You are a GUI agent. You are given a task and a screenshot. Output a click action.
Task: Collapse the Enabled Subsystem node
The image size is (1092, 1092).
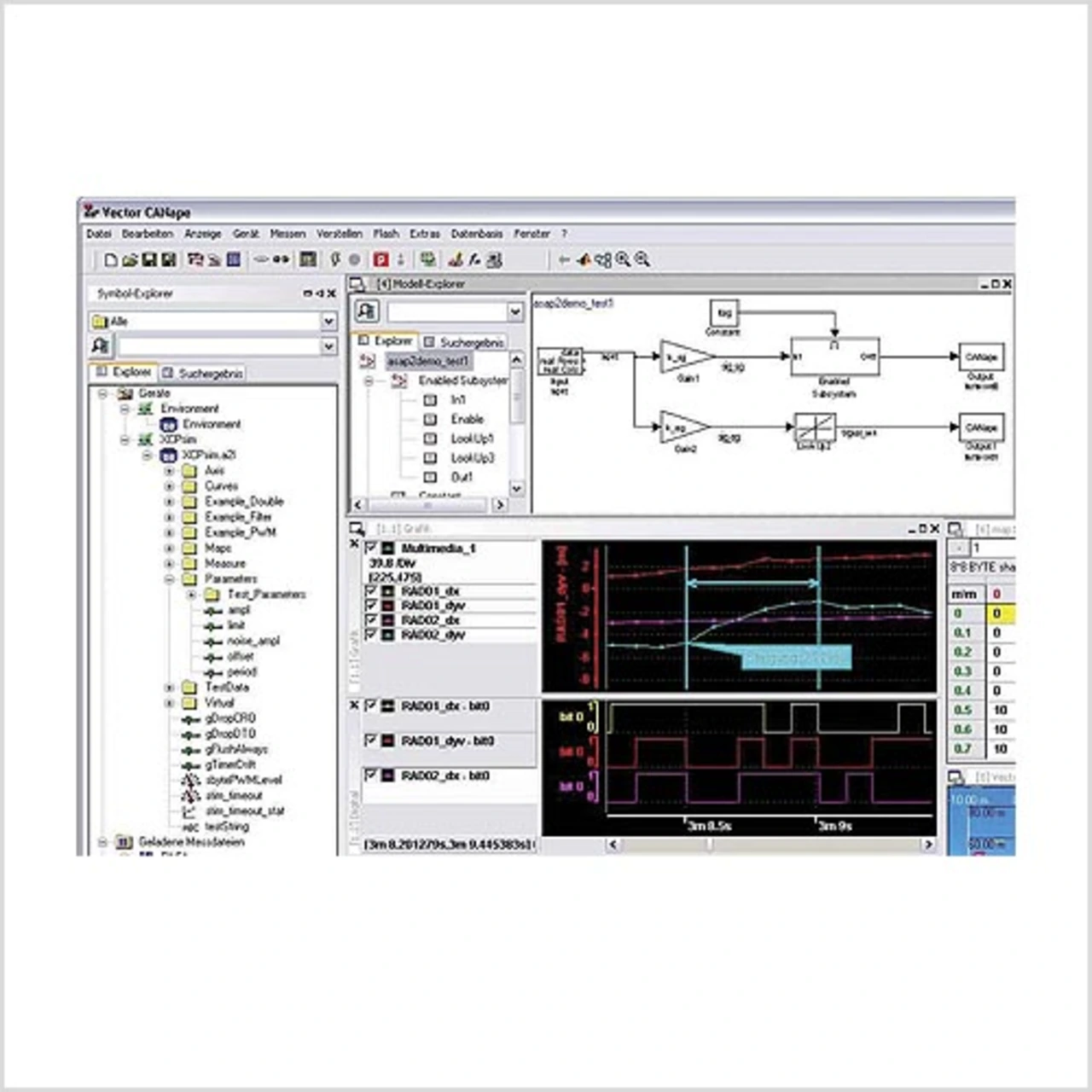pyautogui.click(x=369, y=380)
